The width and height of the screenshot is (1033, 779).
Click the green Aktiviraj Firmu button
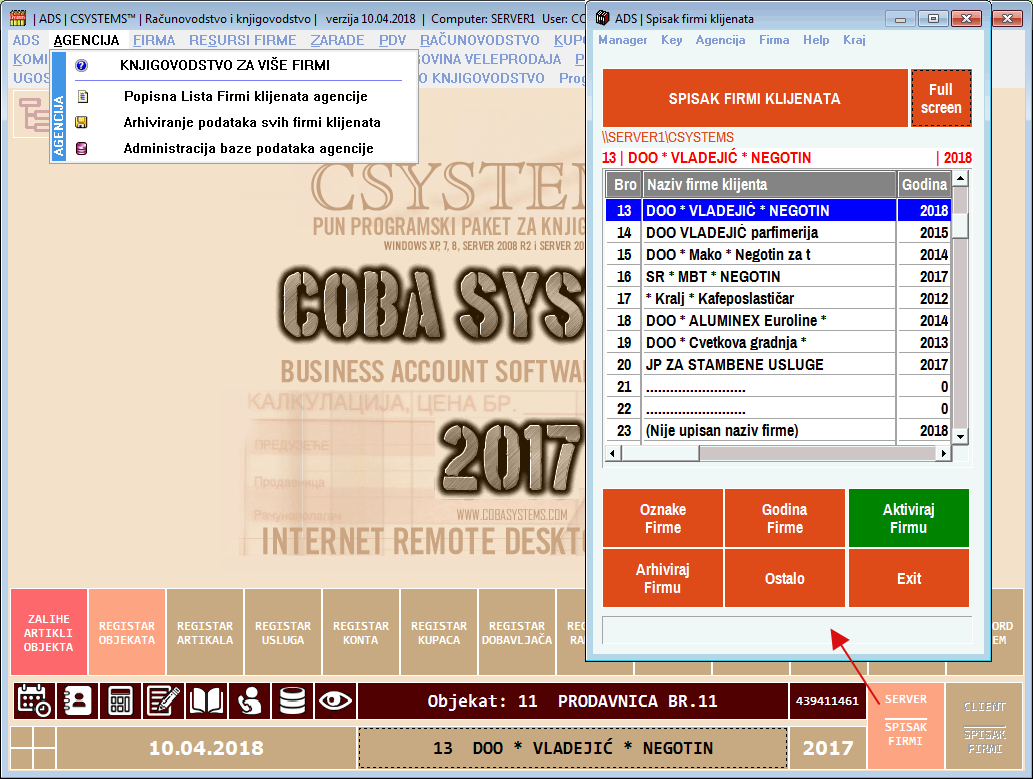tap(908, 518)
